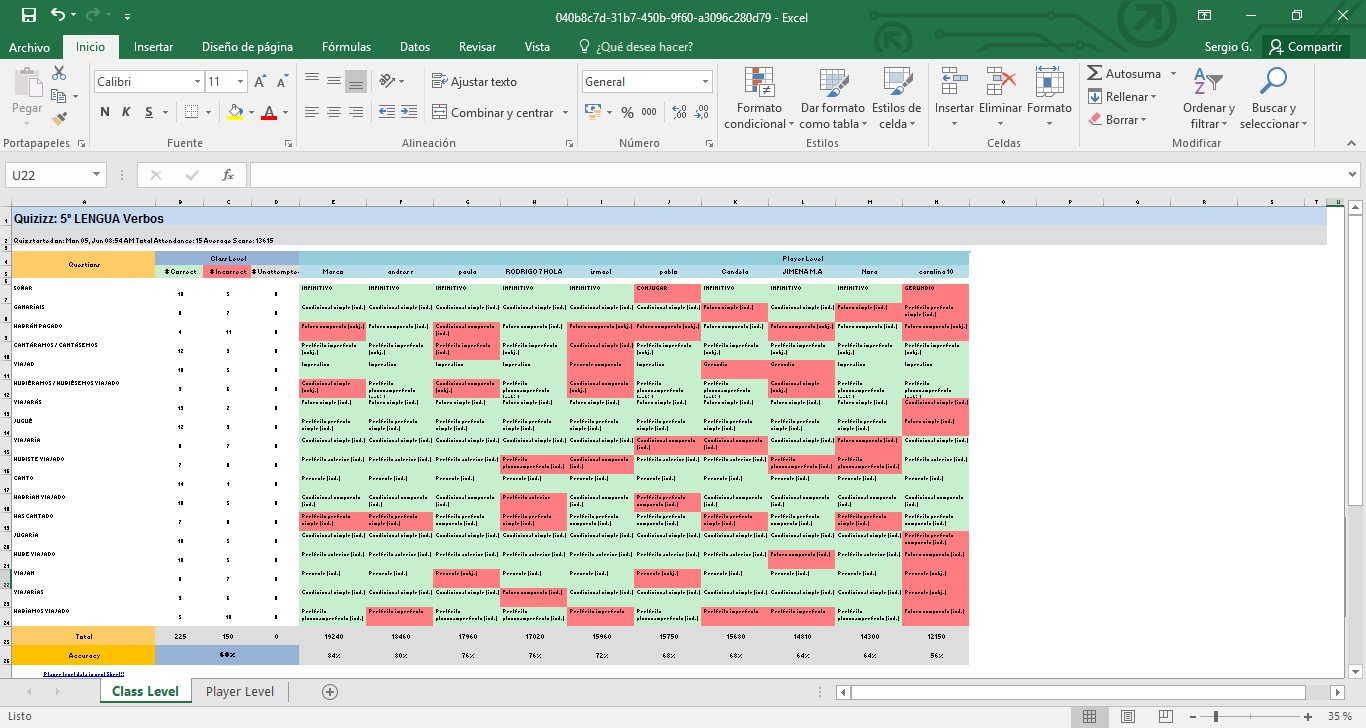The height and width of the screenshot is (728, 1366).
Task: Toggle Italic (K) formatting
Action: pyautogui.click(x=127, y=113)
